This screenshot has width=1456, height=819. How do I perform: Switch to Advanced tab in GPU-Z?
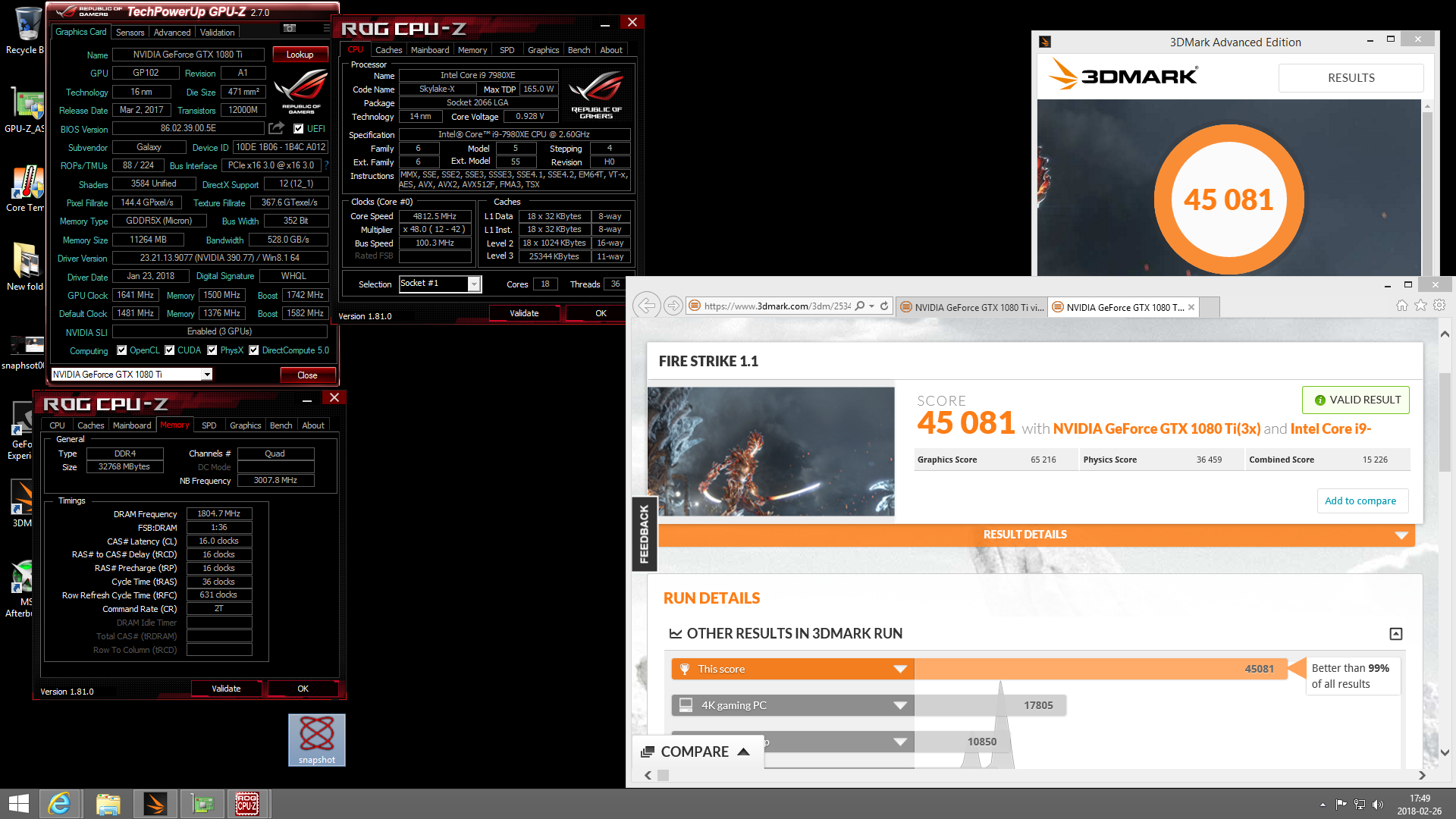[172, 33]
